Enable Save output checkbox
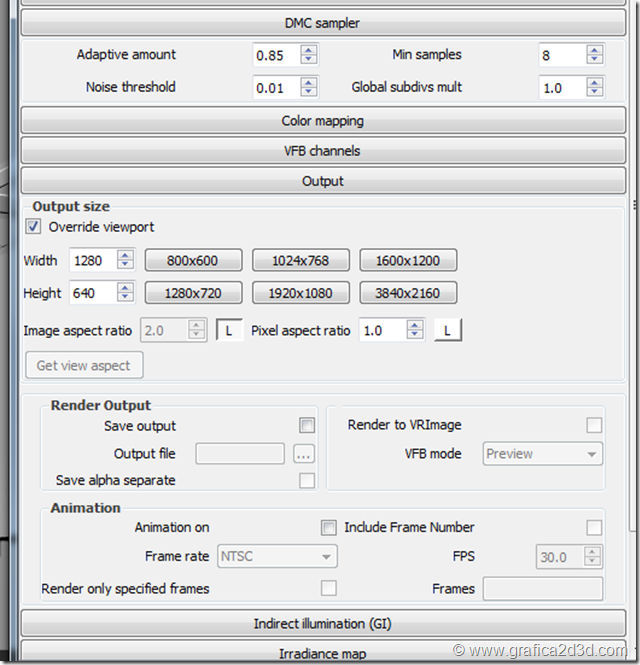The height and width of the screenshot is (665, 640). click(x=307, y=426)
